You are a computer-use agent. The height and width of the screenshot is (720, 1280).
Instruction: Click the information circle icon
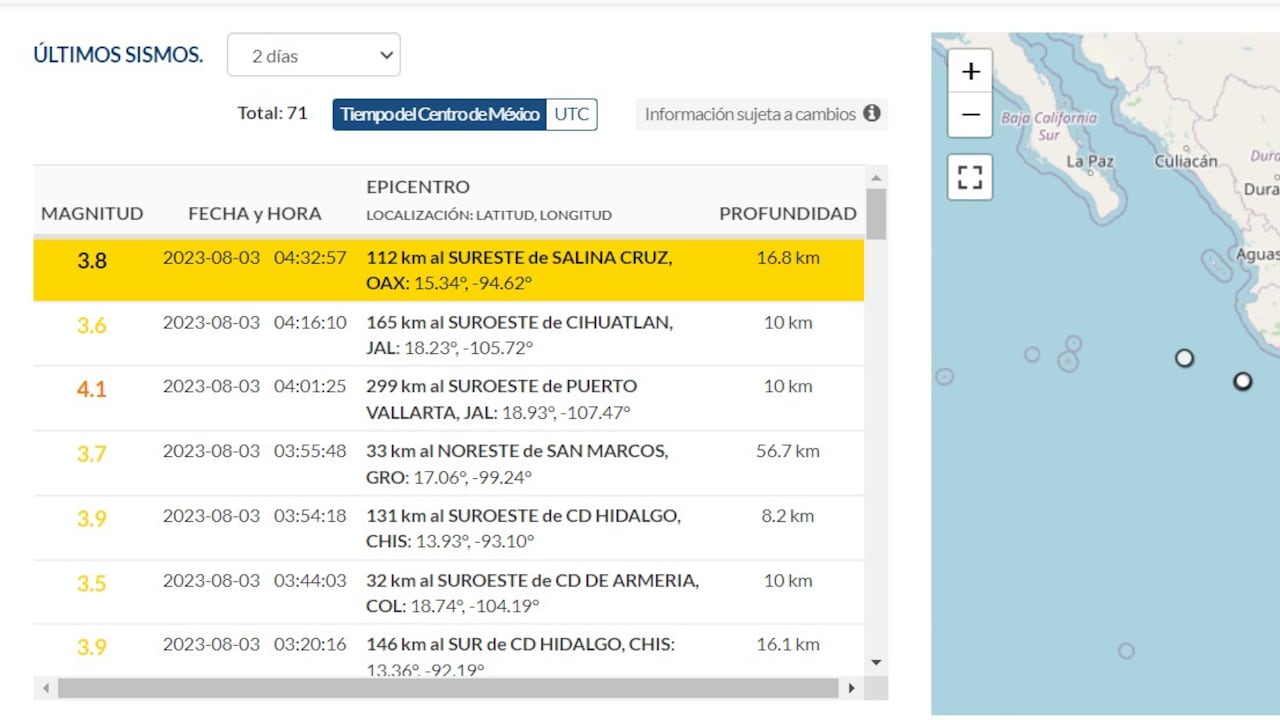(871, 114)
